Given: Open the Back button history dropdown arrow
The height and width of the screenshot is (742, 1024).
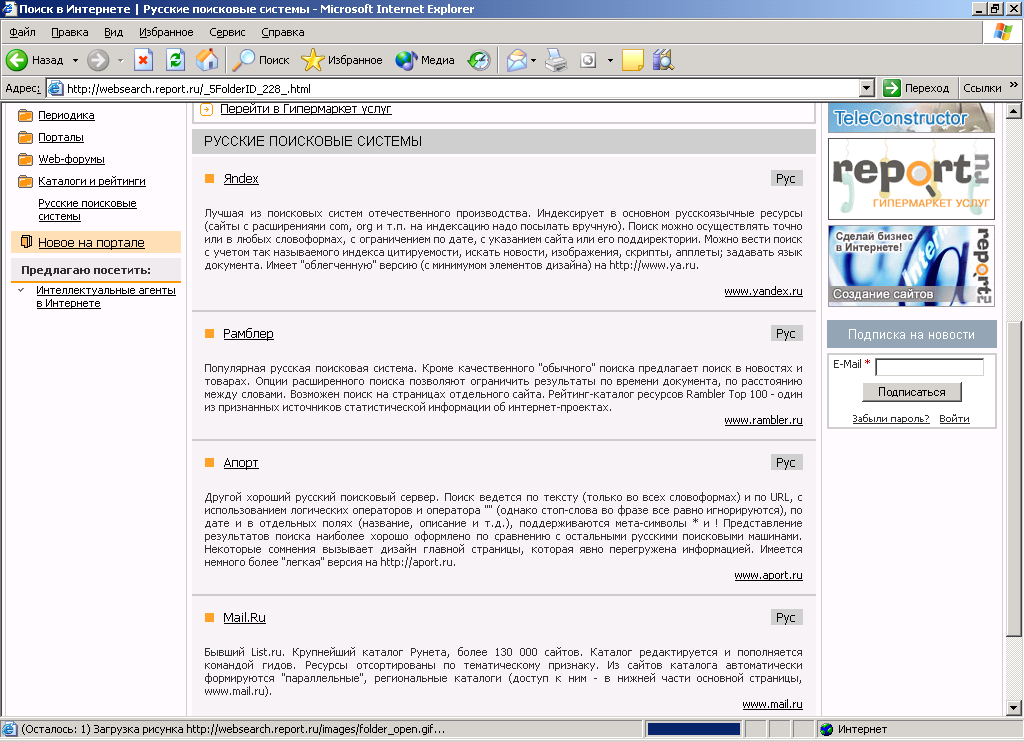Looking at the screenshot, I should click(75, 60).
